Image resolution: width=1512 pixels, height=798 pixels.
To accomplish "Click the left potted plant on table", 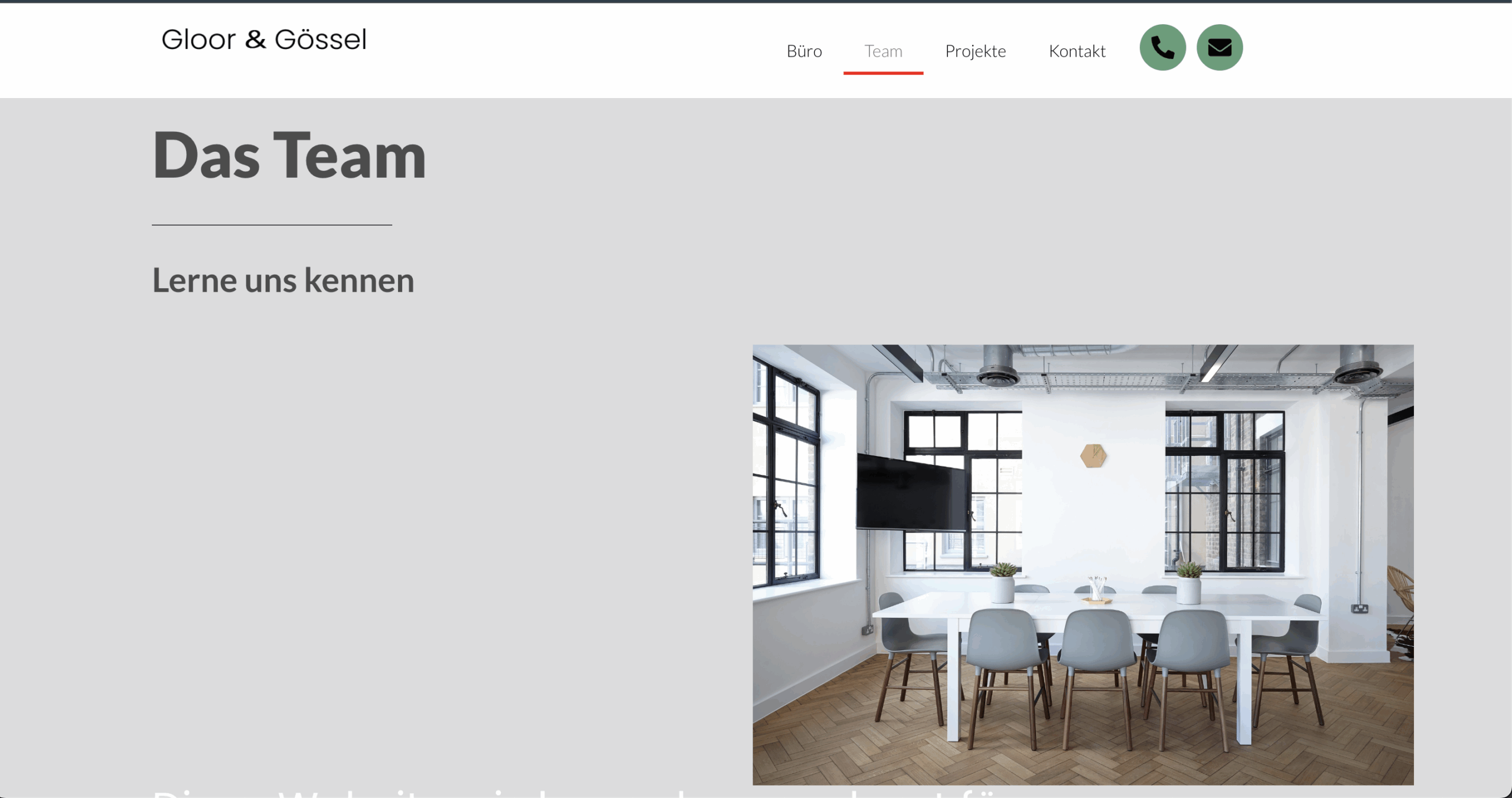I will (x=1003, y=582).
